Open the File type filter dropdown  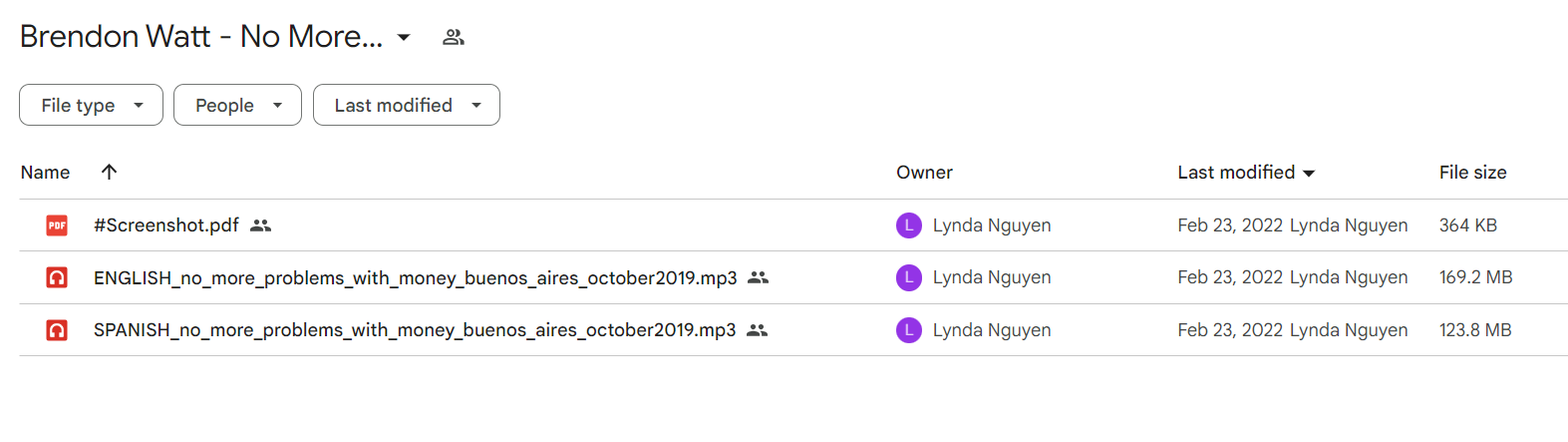pos(91,105)
